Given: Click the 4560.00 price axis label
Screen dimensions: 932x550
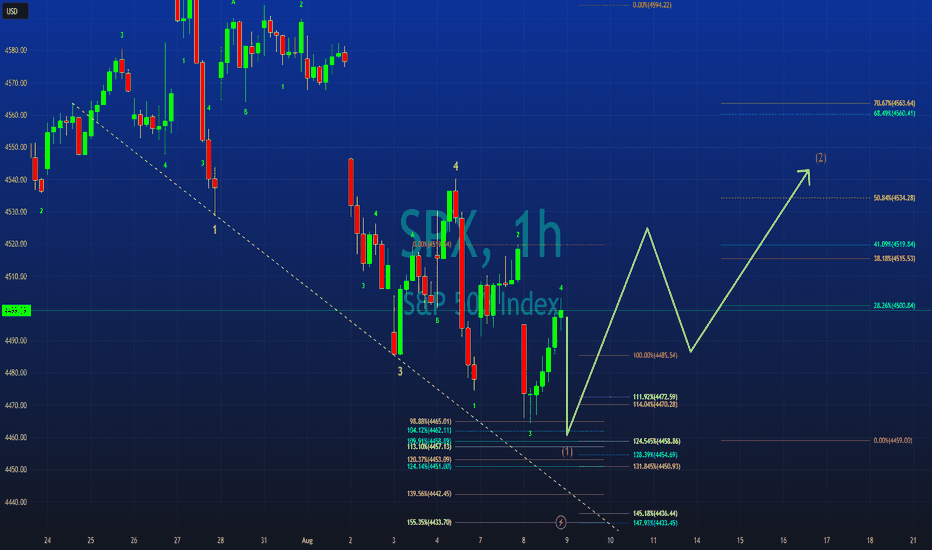Looking at the screenshot, I should tap(15, 115).
